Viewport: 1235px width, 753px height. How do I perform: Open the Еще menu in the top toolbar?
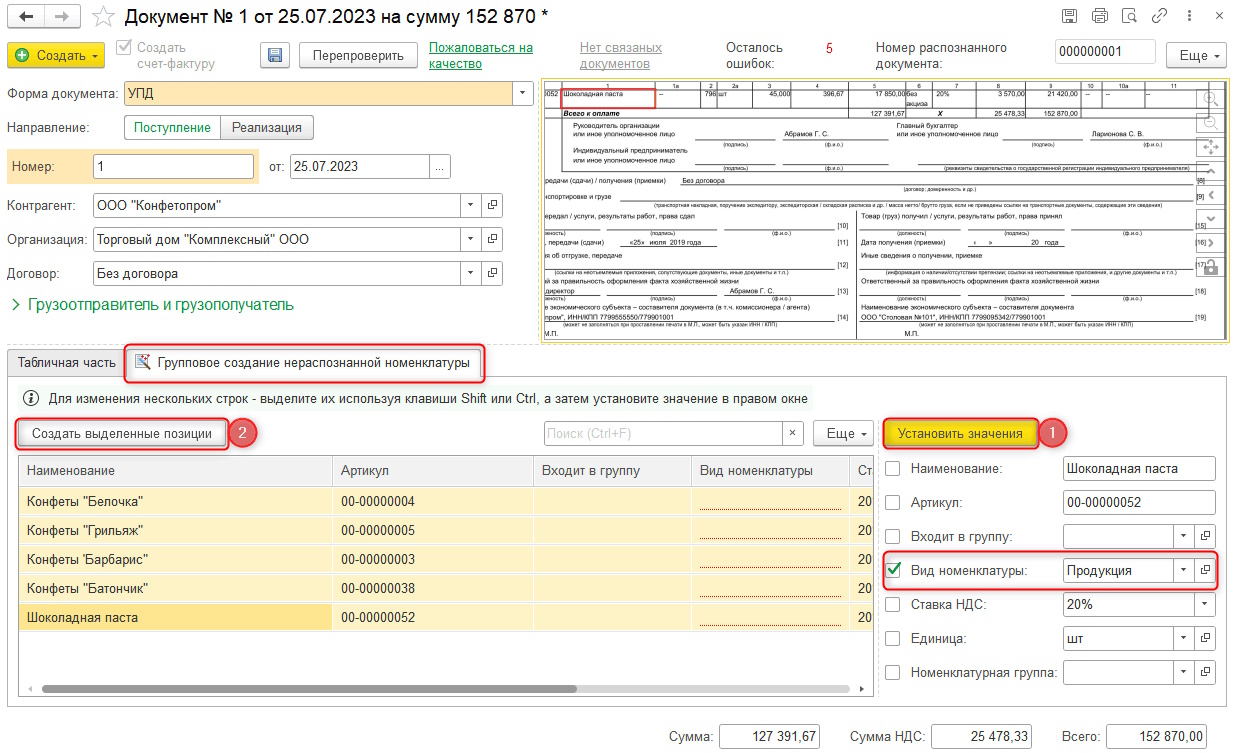click(x=1198, y=55)
